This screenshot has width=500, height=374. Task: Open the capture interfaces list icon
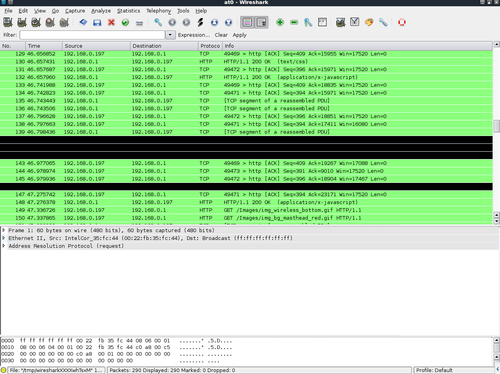click(8, 22)
